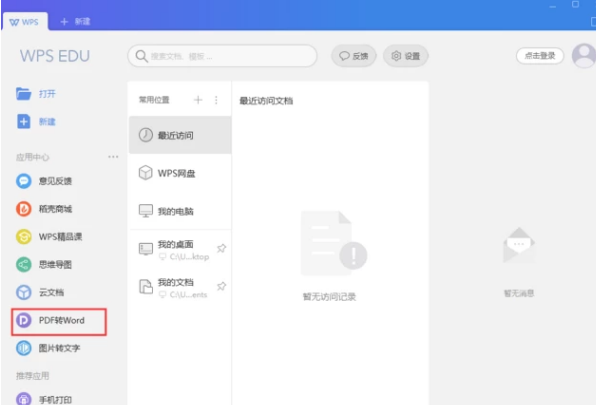Click the blue plus 新建 icon in sidebar
The width and height of the screenshot is (596, 405).
point(24,122)
